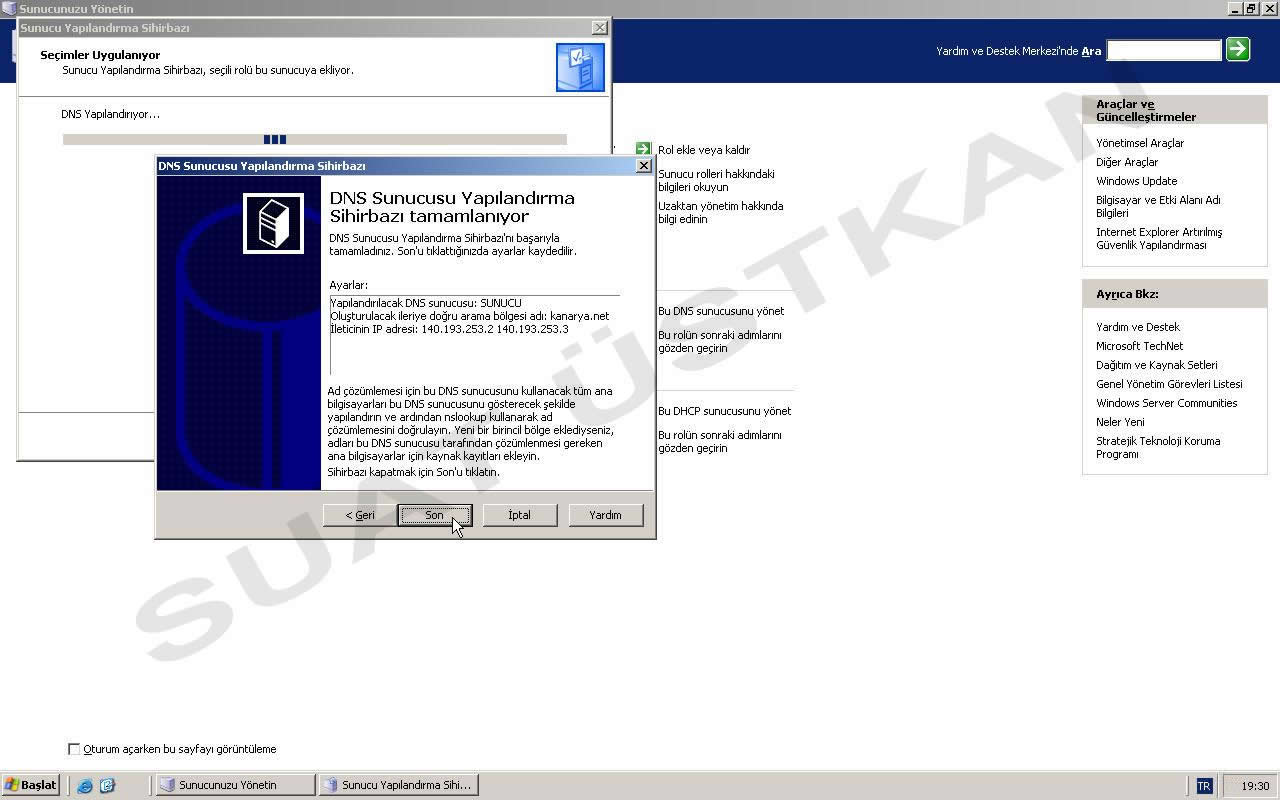Switch to Sunucu Yapılandırma Sihirbazı taskbar button

(x=398, y=785)
